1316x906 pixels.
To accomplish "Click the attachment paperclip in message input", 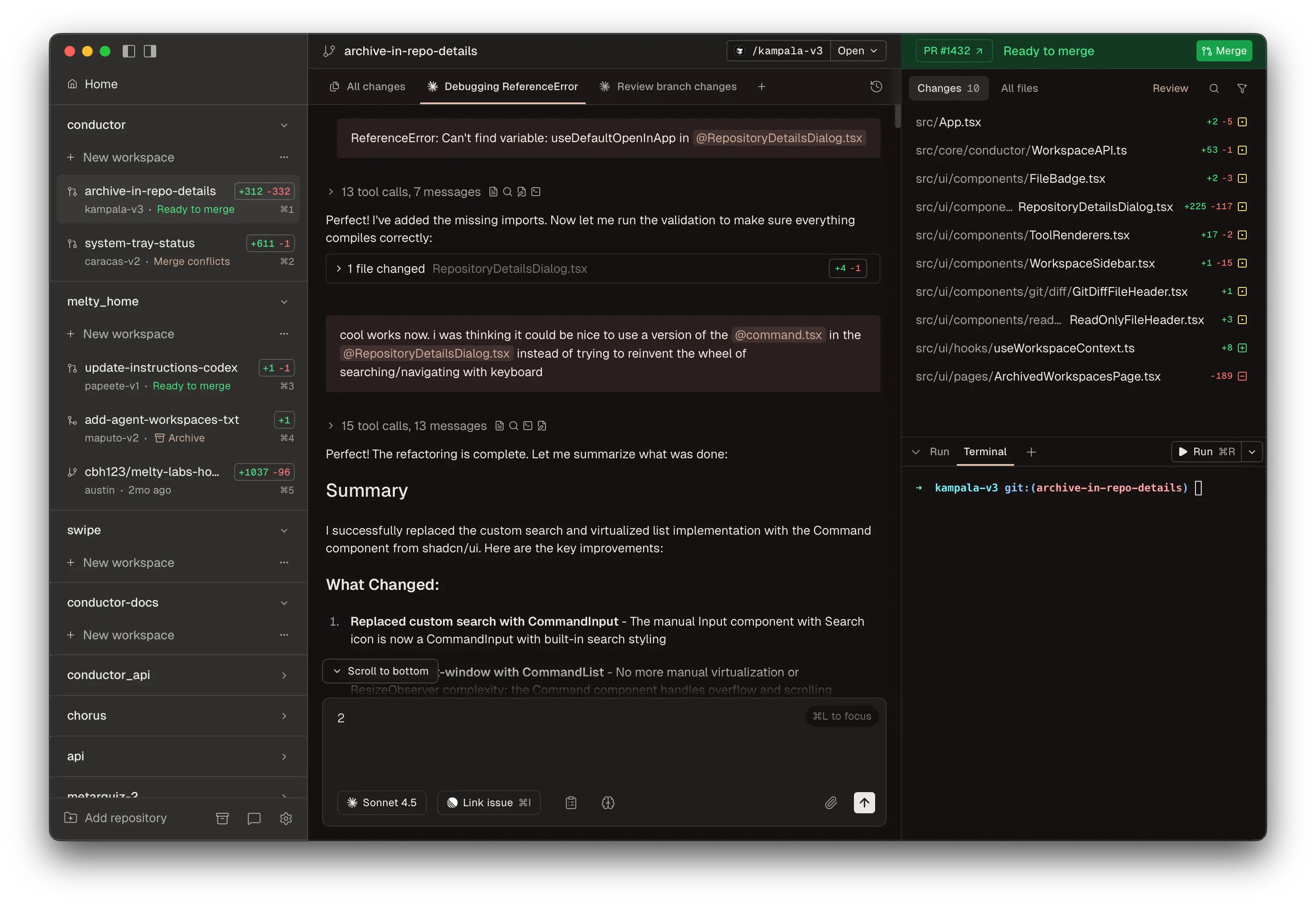I will pos(831,802).
